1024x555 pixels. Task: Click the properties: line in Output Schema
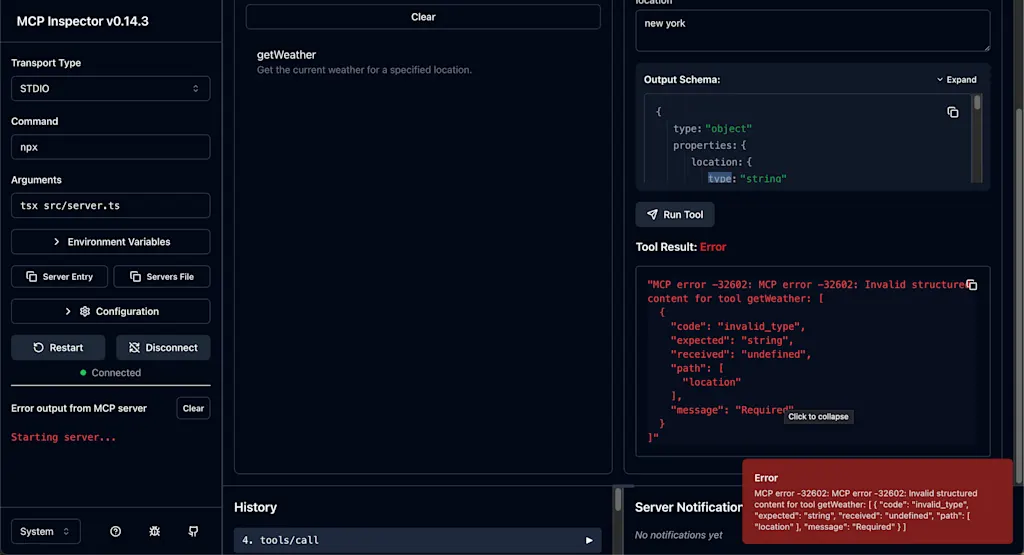[709, 146]
